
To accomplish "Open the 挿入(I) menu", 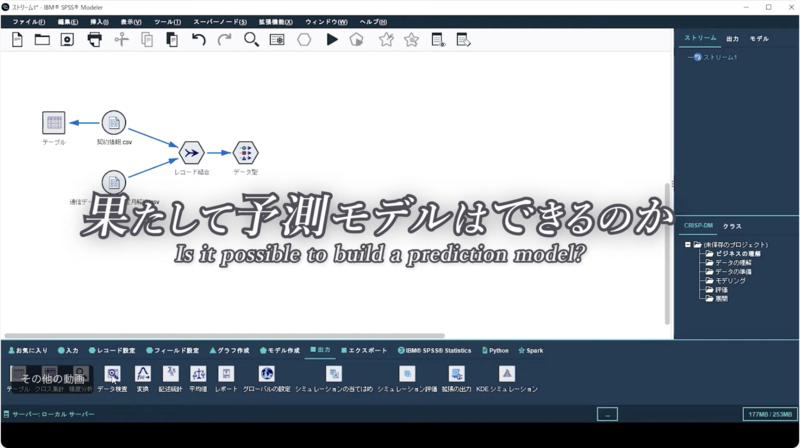I will (x=99, y=22).
